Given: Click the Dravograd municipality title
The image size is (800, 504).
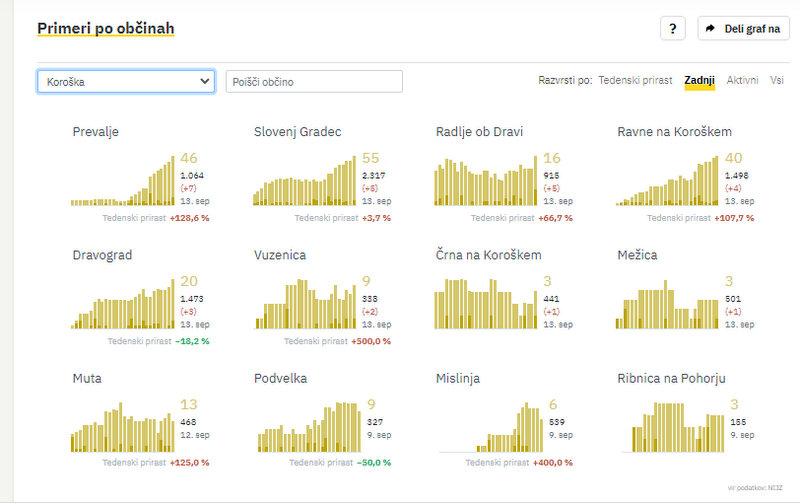Looking at the screenshot, I should [102, 255].
